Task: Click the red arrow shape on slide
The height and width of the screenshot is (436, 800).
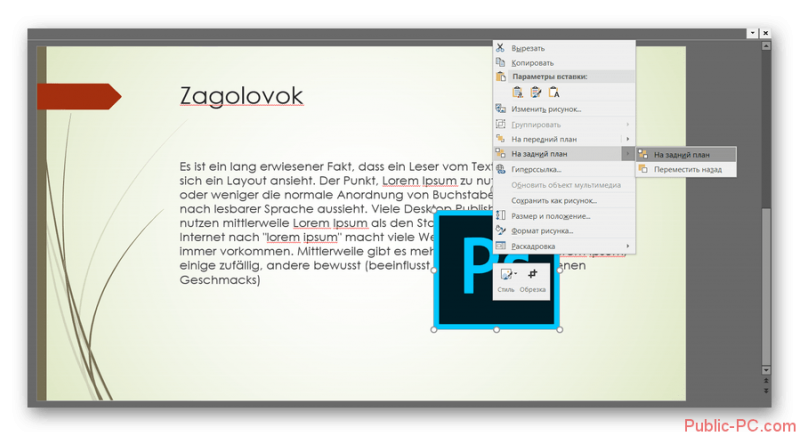Action: coord(79,96)
